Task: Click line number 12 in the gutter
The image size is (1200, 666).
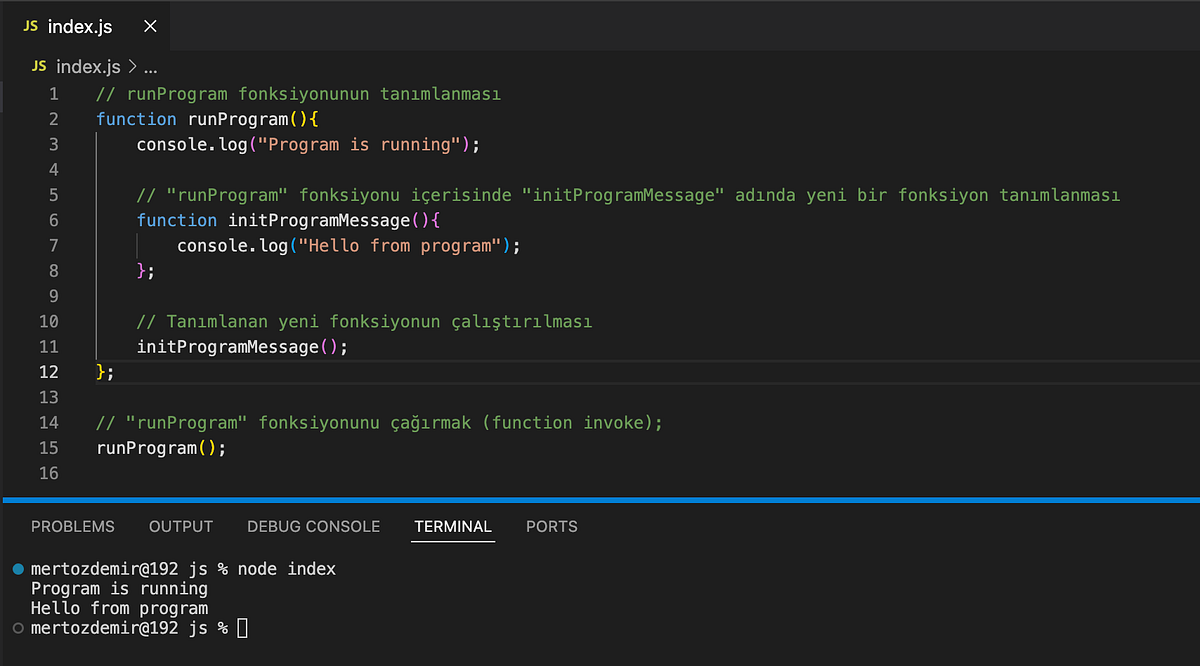Action: [x=47, y=371]
